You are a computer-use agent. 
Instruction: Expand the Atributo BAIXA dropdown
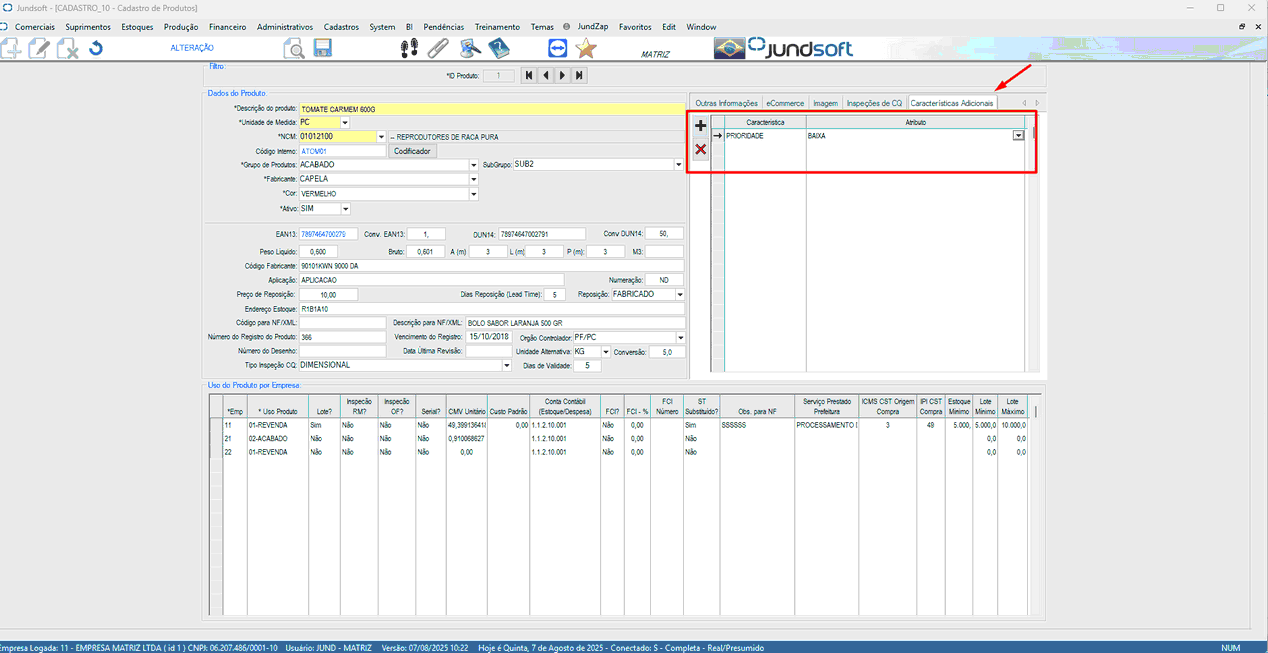[1018, 136]
